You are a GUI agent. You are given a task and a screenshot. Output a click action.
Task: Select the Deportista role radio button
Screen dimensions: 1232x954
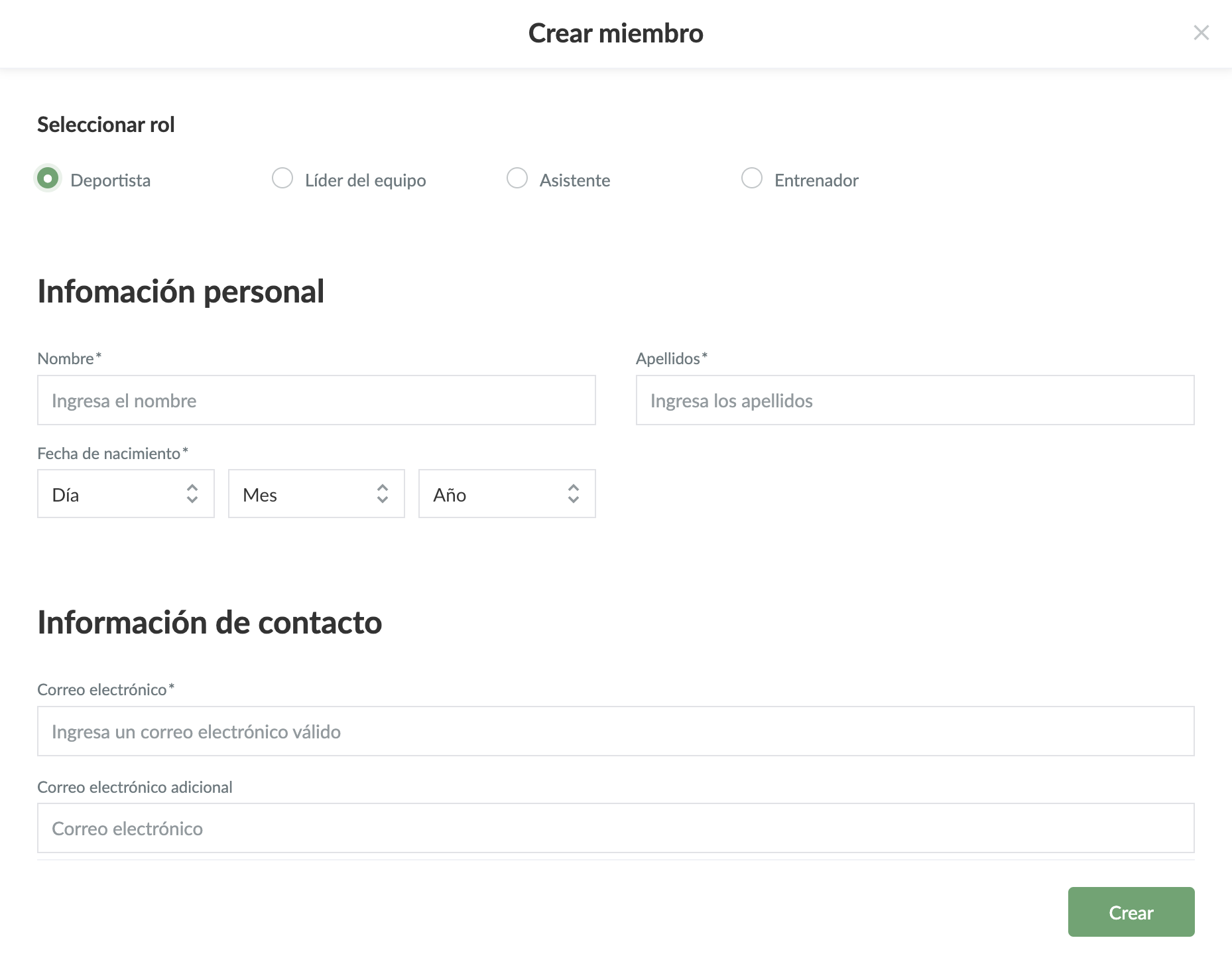pos(48,178)
